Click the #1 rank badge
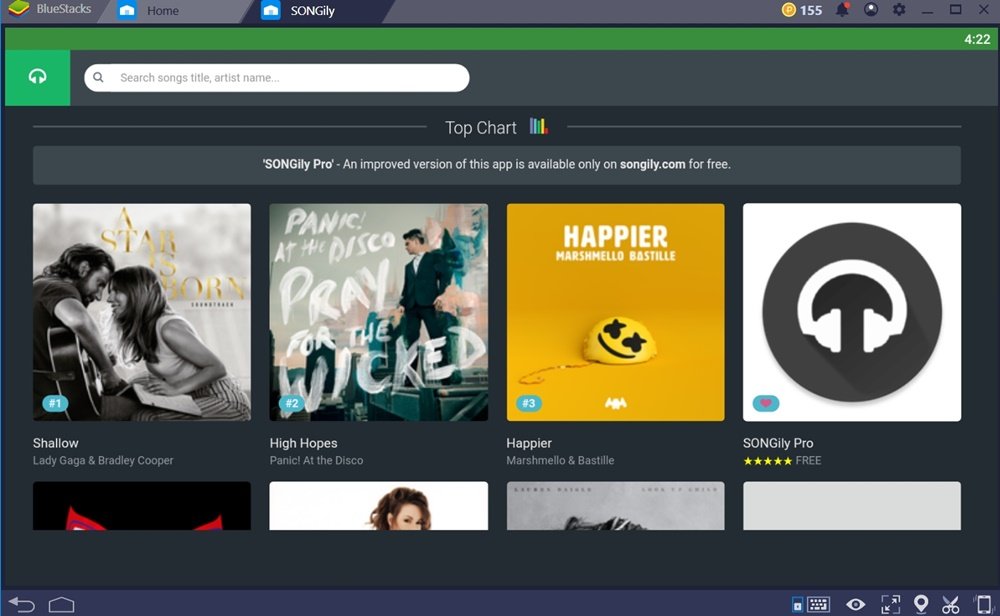Viewport: 1000px width, 616px height. coord(55,403)
